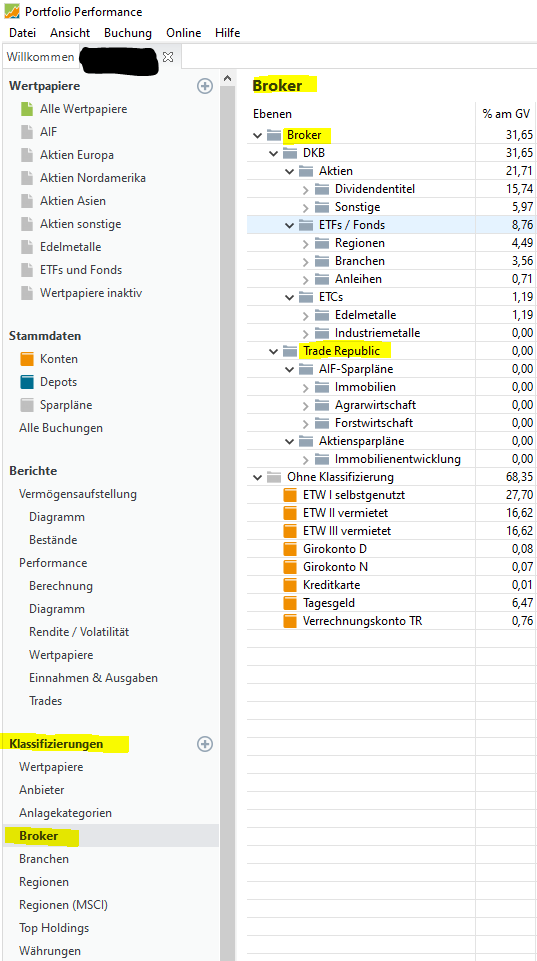
Task: Collapse the Trade Republic node
Action: pyautogui.click(x=273, y=351)
